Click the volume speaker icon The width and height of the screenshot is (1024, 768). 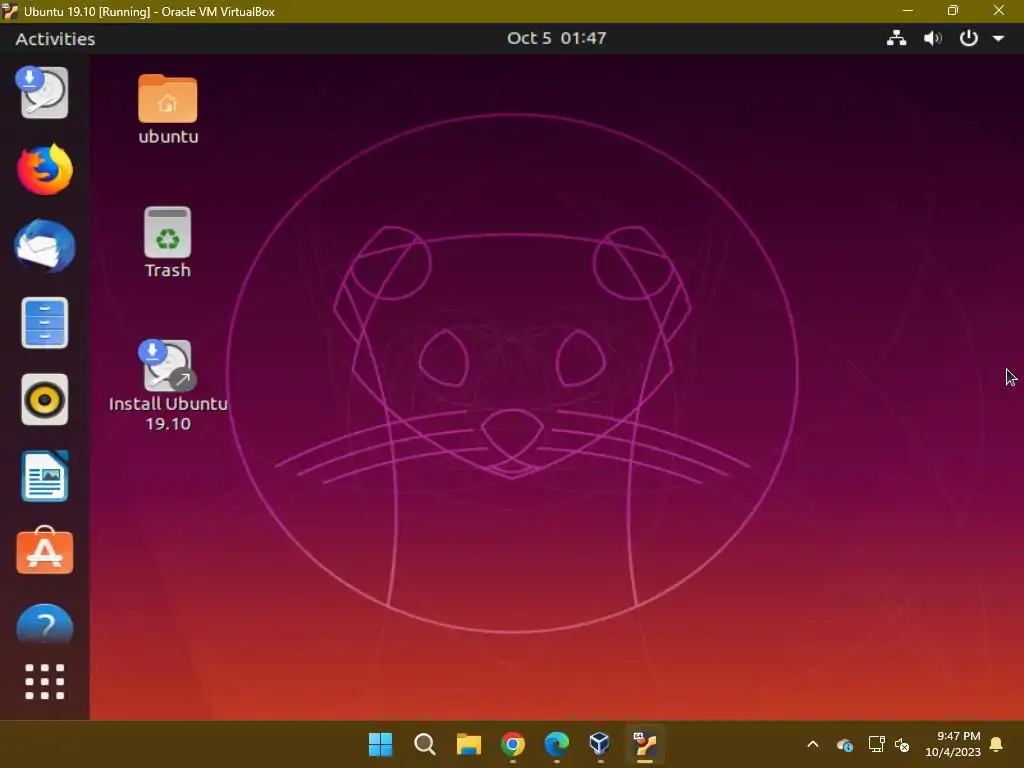pyautogui.click(x=933, y=38)
